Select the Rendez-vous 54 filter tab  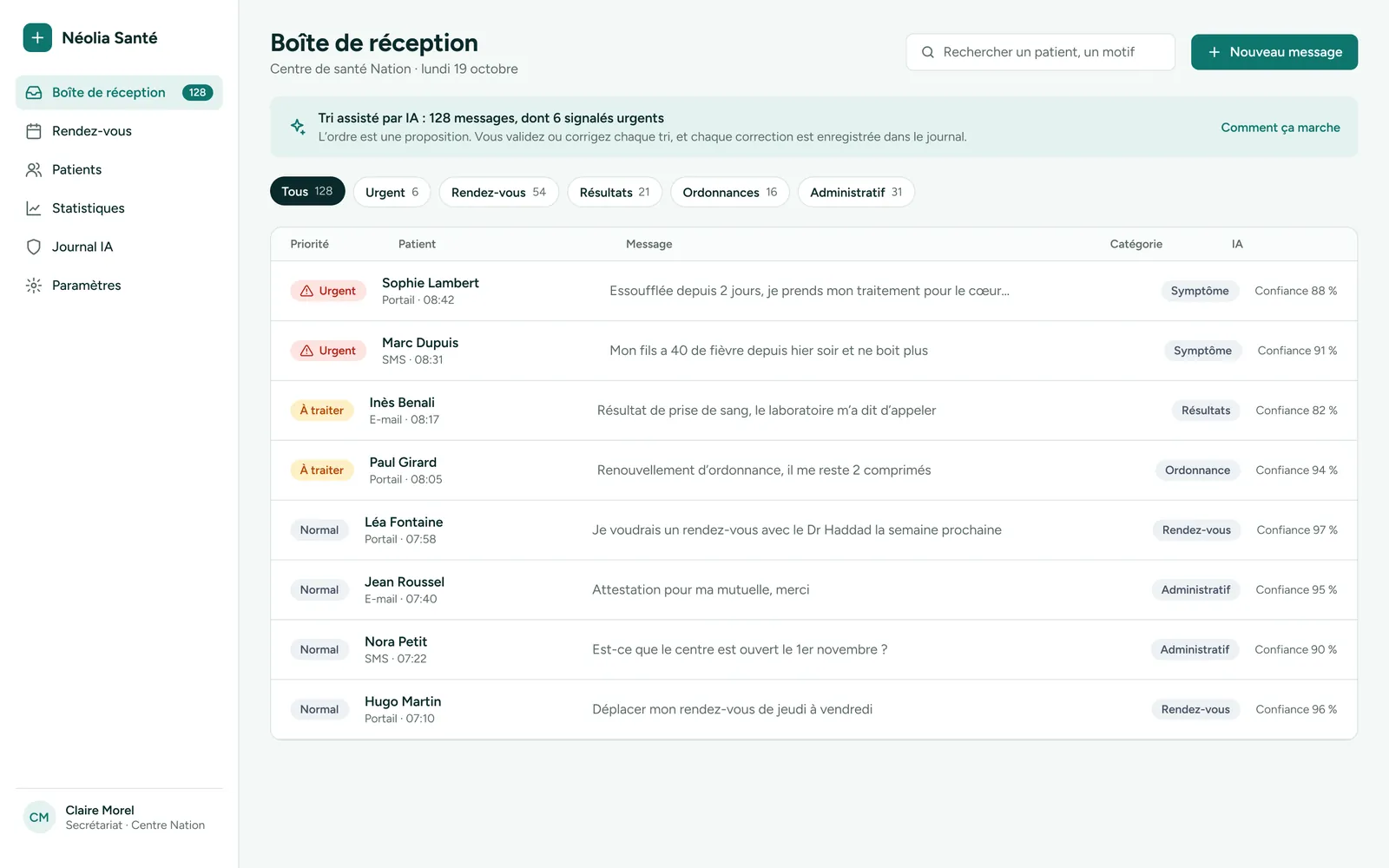498,192
